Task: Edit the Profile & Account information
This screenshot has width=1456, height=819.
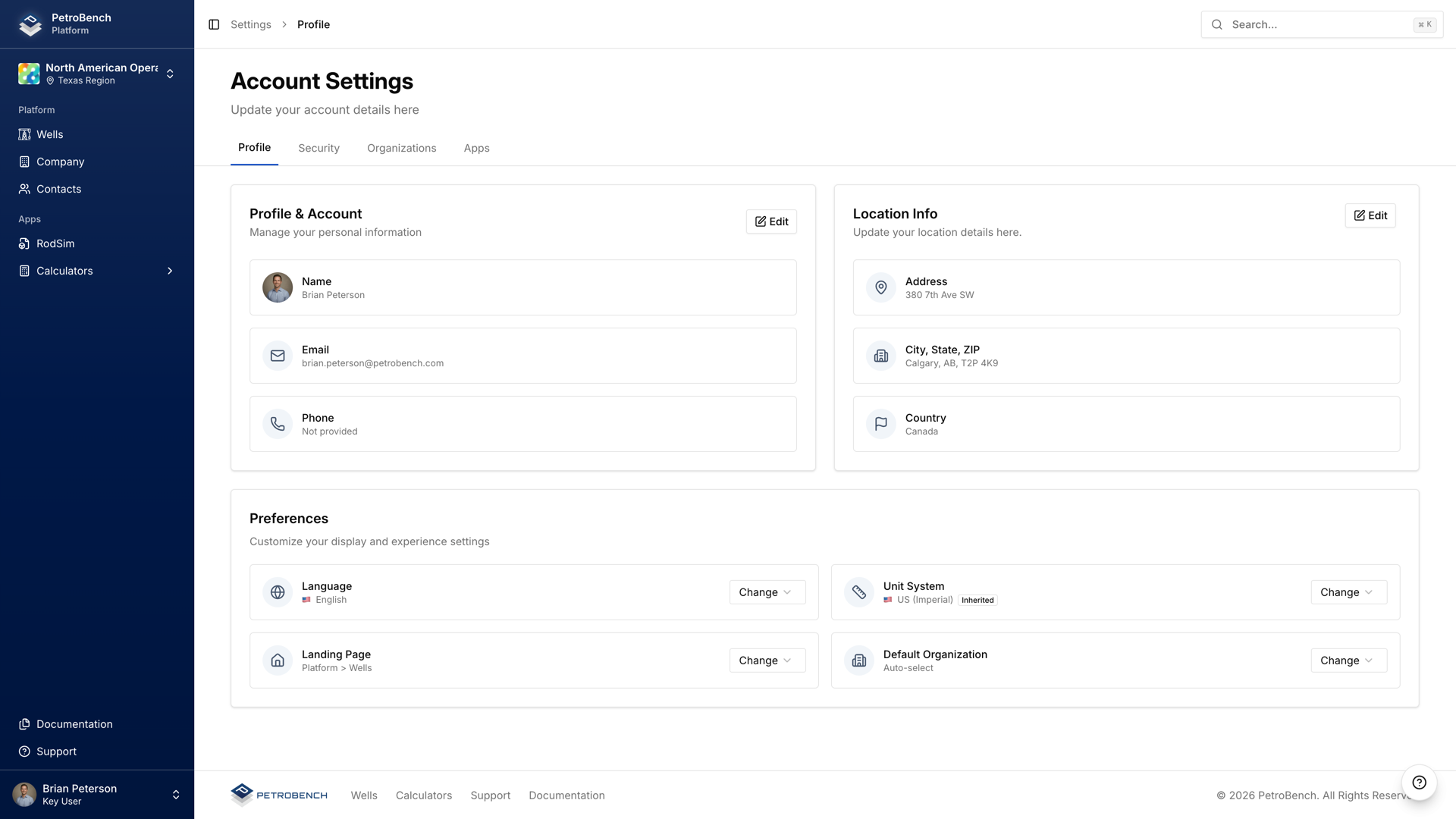Action: coord(771,221)
